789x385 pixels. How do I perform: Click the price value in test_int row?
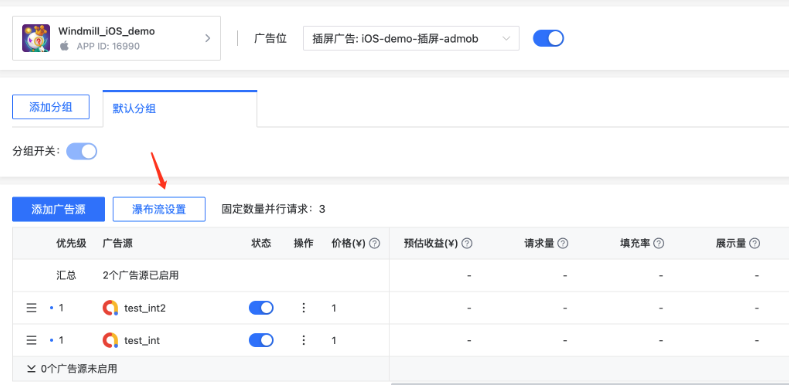point(334,340)
